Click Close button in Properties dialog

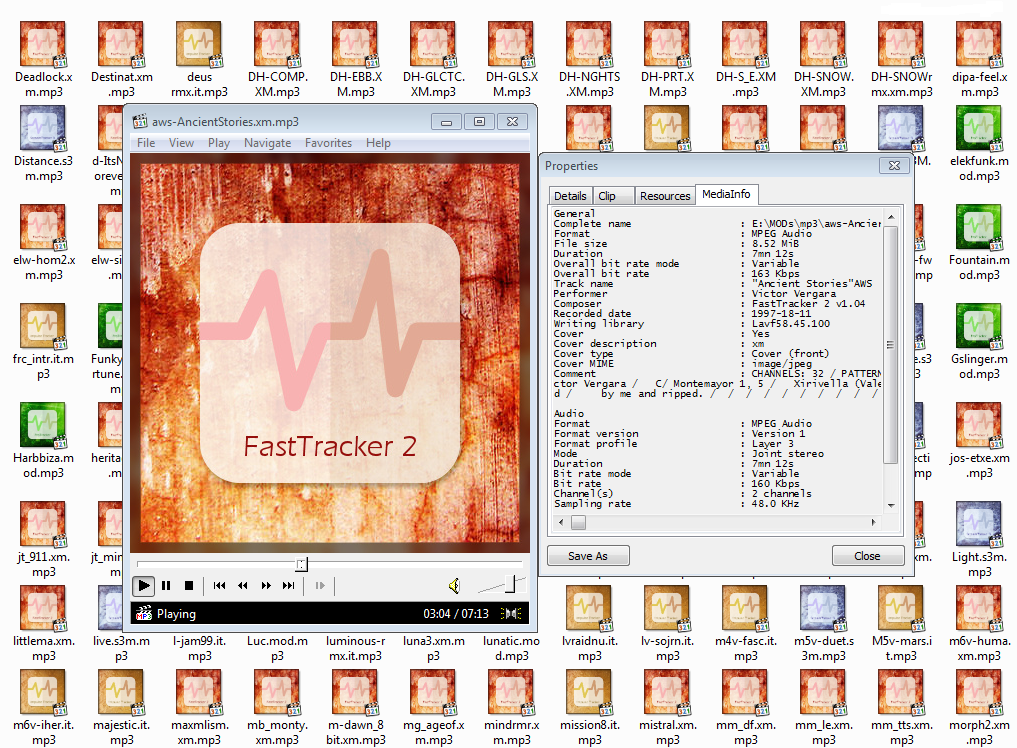[x=867, y=556]
